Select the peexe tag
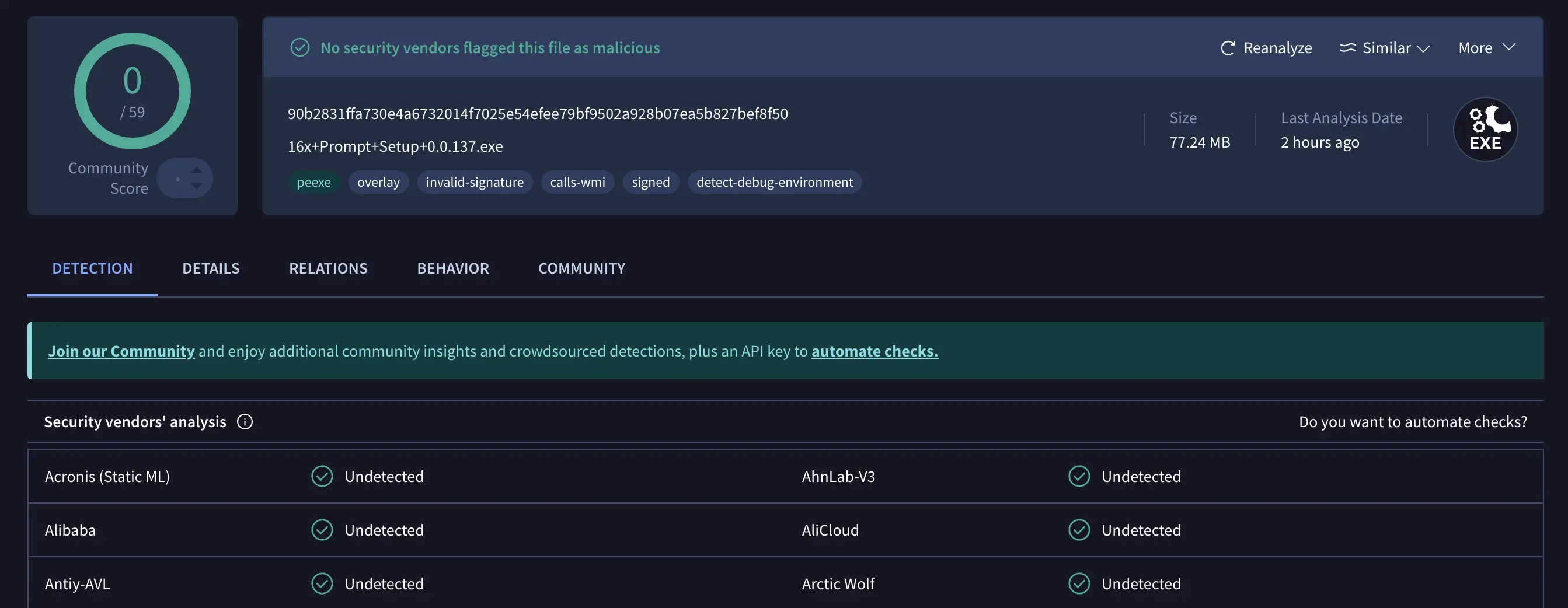The width and height of the screenshot is (1568, 608). click(x=313, y=182)
